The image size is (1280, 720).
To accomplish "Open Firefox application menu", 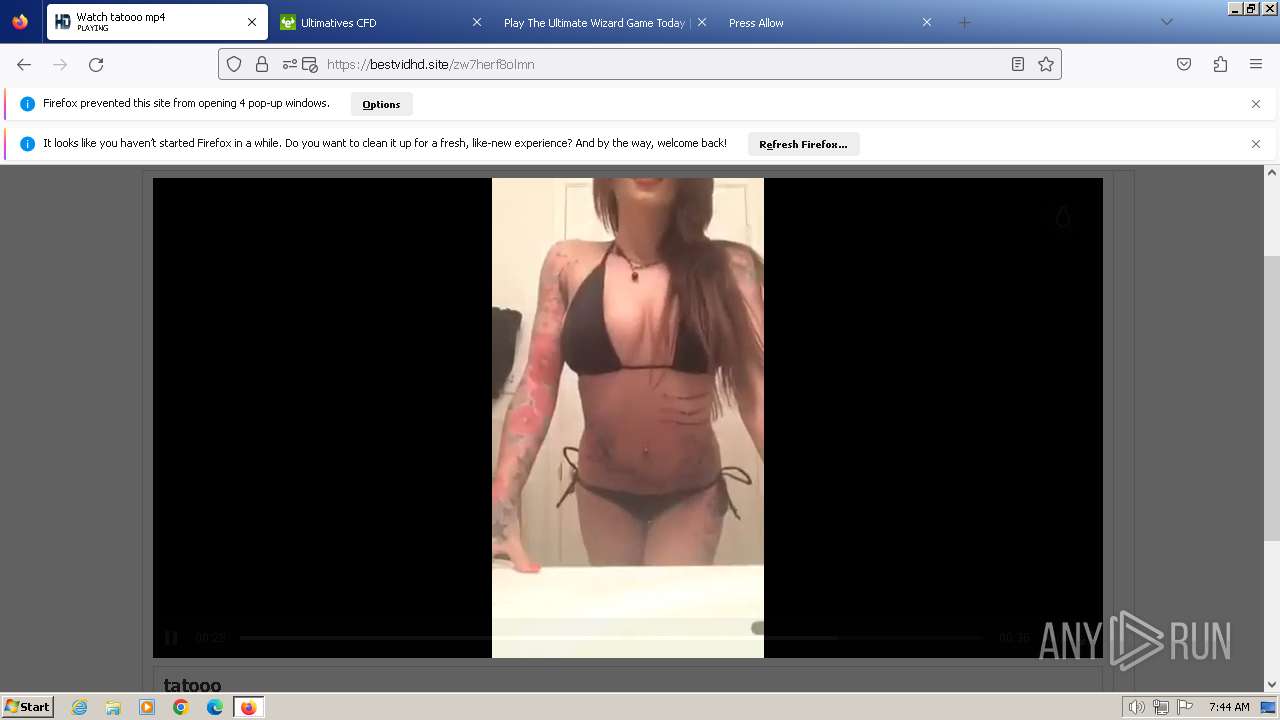I will tap(1256, 64).
